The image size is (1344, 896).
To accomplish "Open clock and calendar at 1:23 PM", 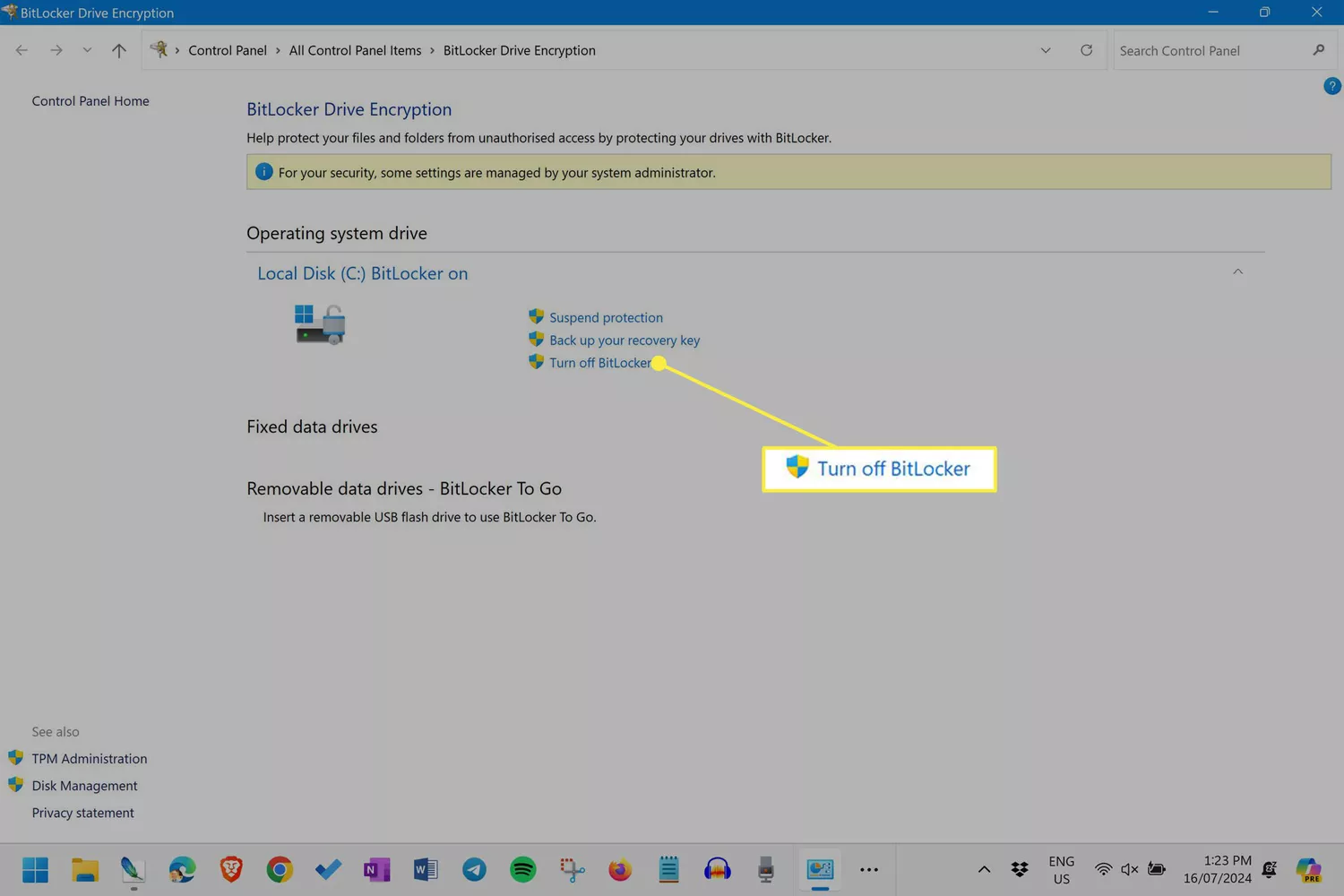I will (x=1217, y=869).
